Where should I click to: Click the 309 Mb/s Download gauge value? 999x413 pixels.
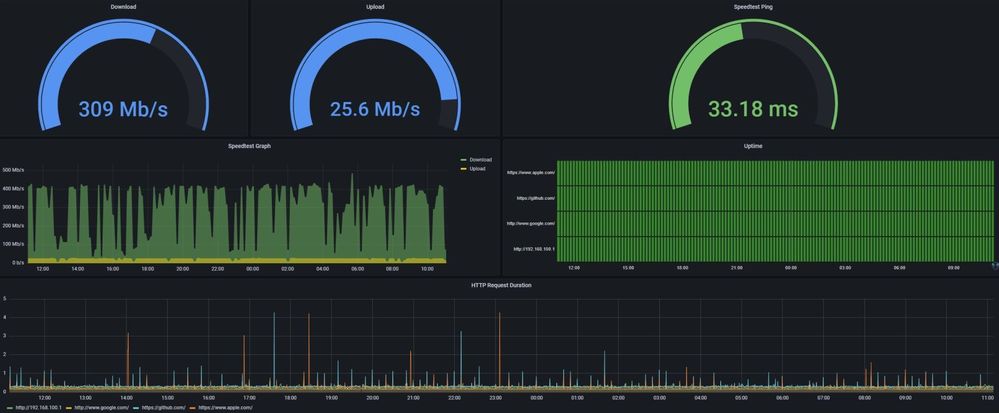click(x=123, y=109)
